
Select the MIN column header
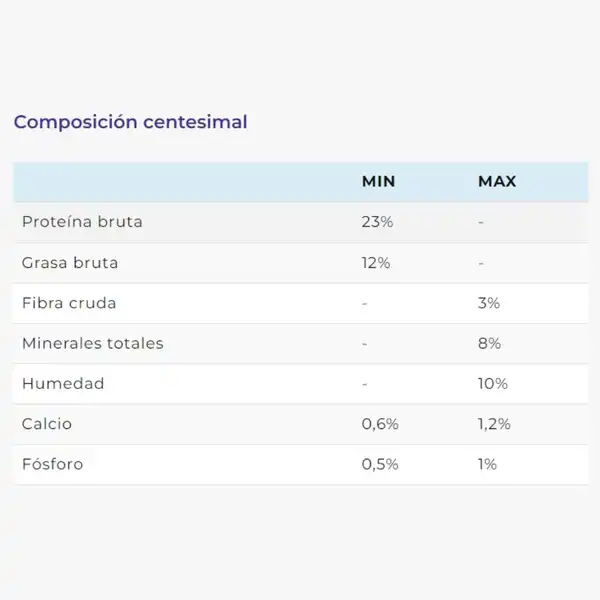tap(378, 181)
